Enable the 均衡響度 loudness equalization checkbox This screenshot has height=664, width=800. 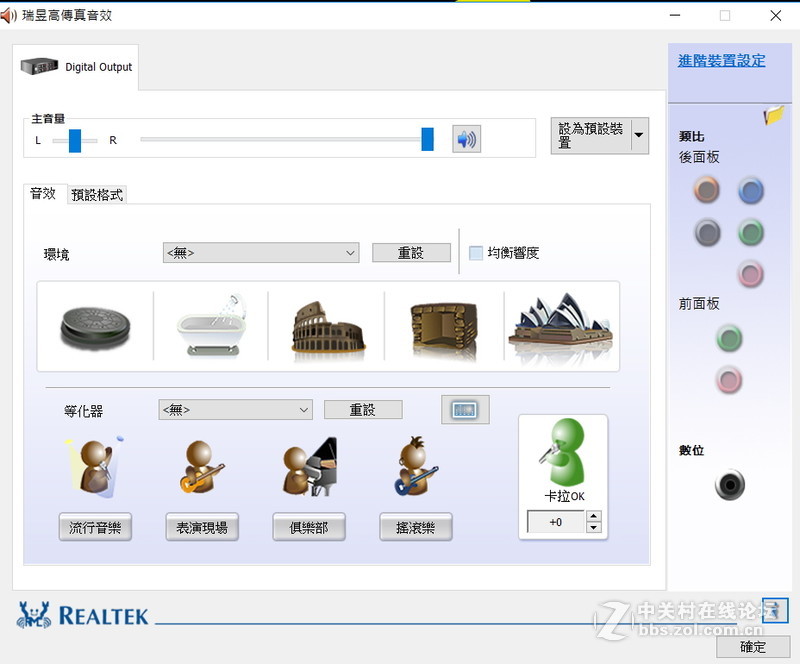[x=476, y=253]
